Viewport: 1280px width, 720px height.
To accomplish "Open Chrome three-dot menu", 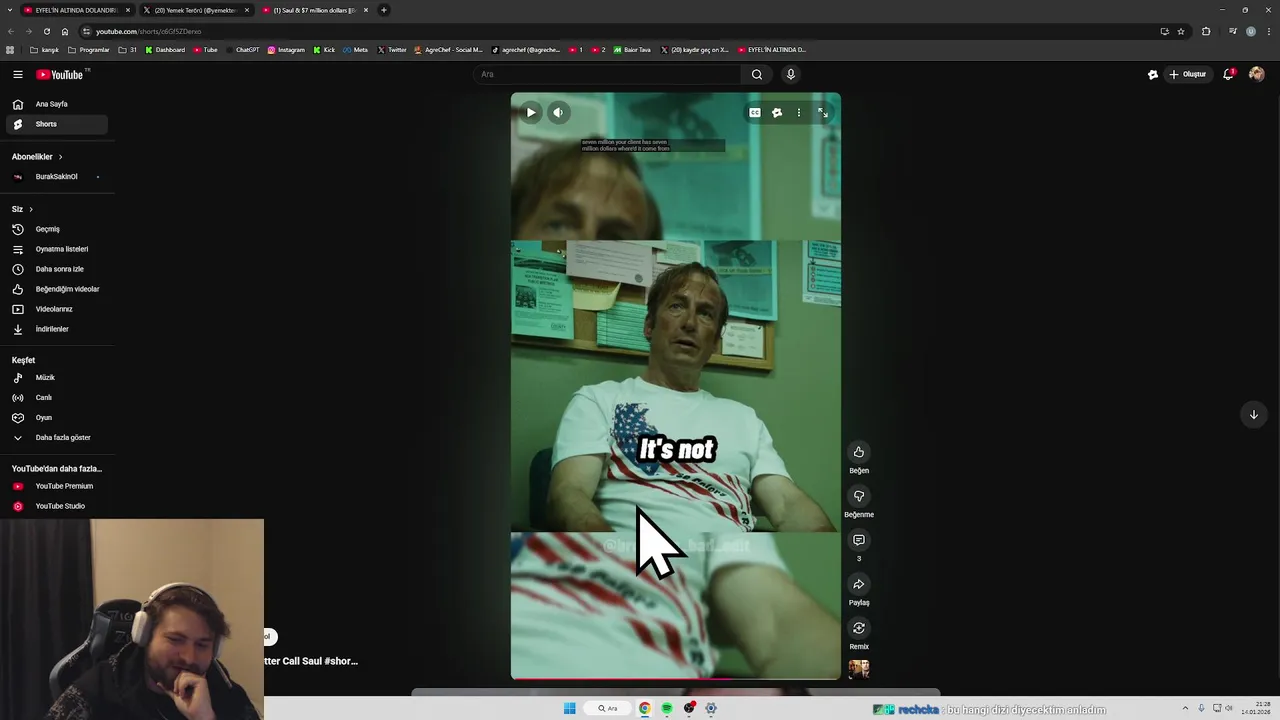I will click(1269, 31).
